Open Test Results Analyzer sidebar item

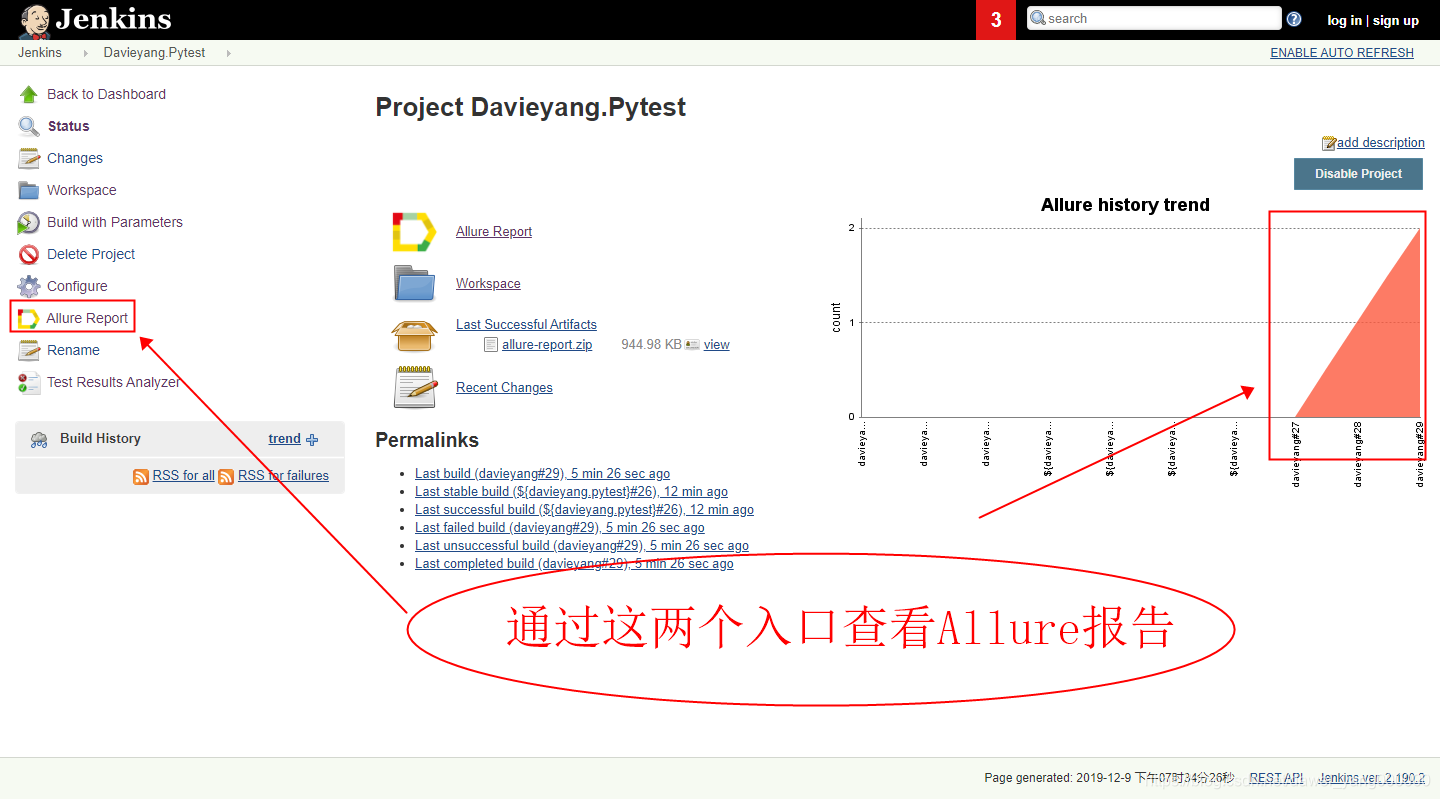tap(114, 382)
